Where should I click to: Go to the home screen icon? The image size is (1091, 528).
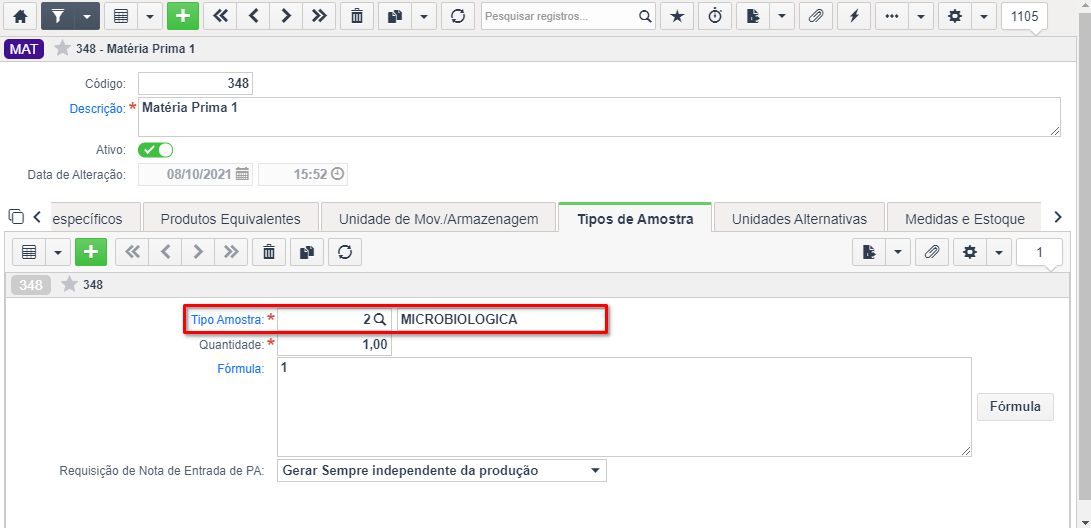(x=20, y=17)
